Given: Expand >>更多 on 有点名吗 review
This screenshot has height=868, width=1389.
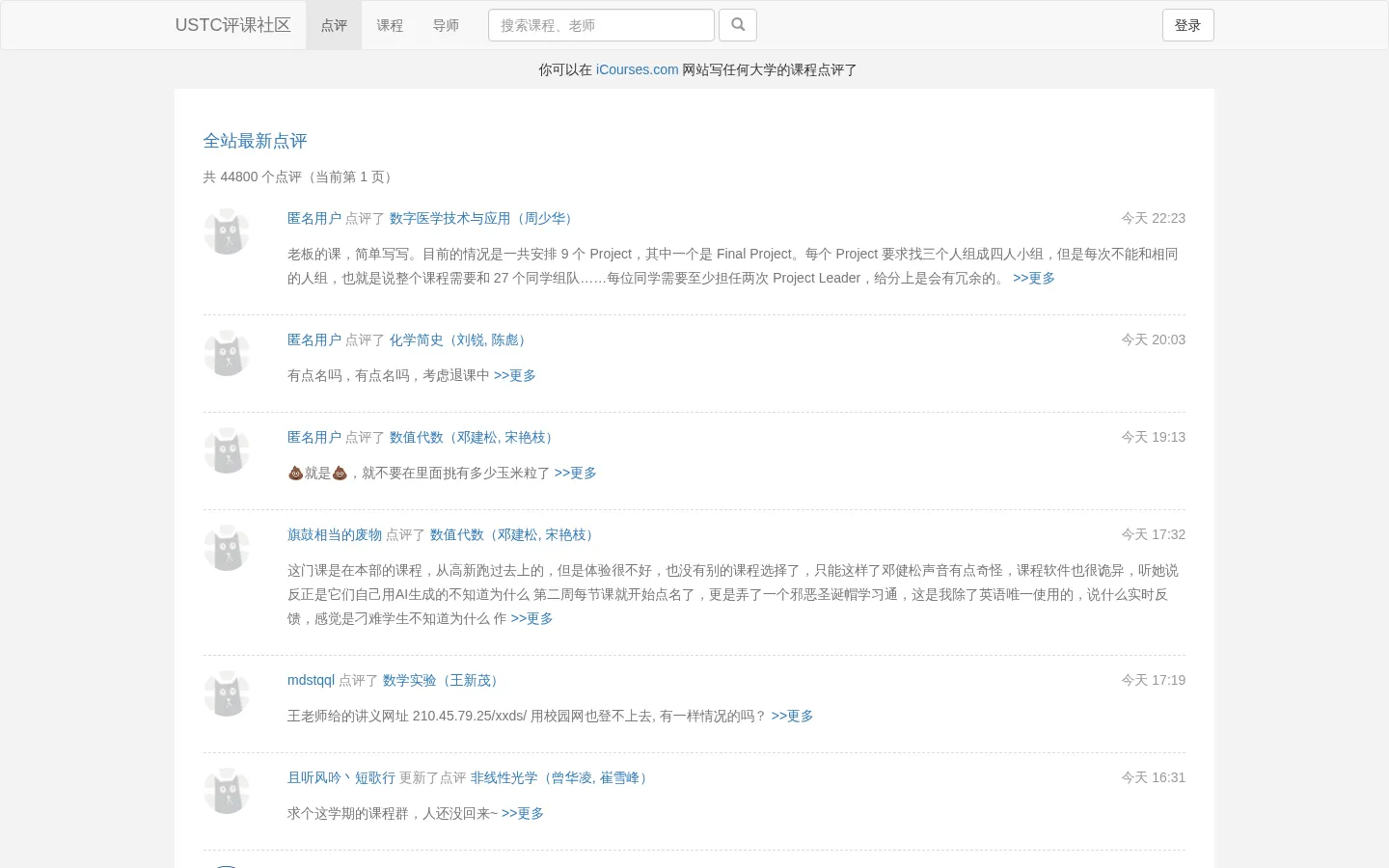Looking at the screenshot, I should click(515, 375).
